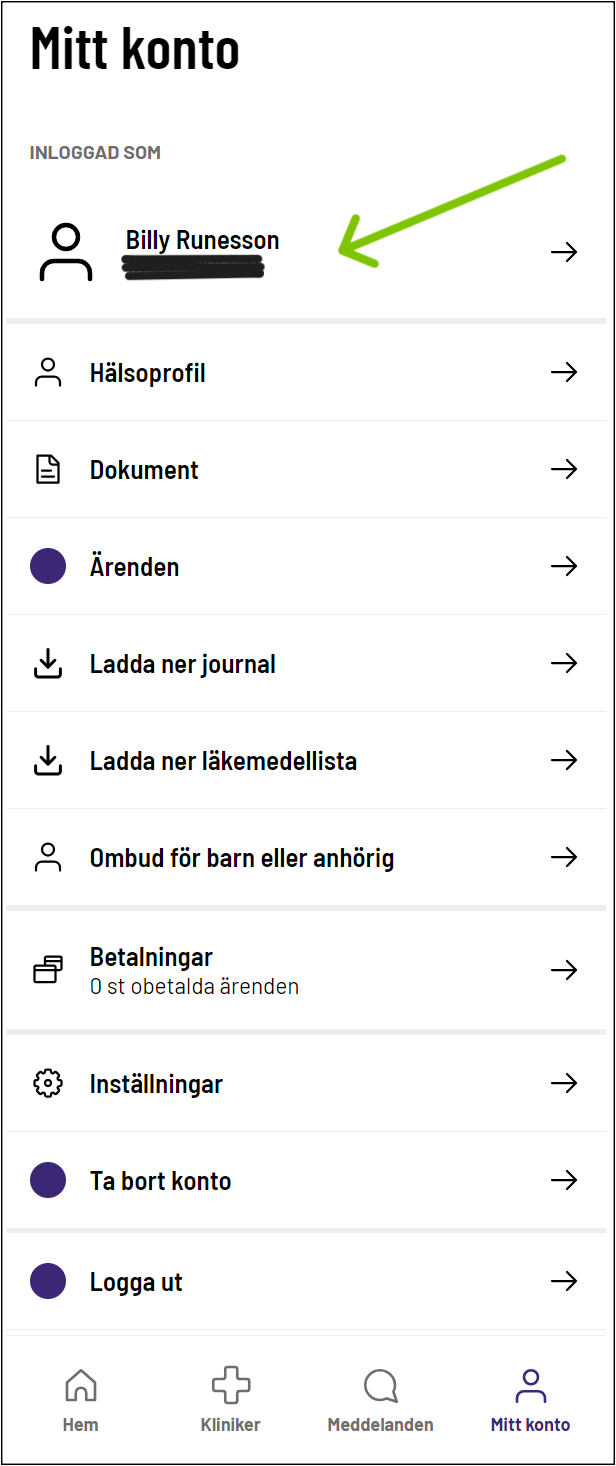Open Ombud för barn eller anhörig
Viewport: 616px width, 1466px height.
242,857
